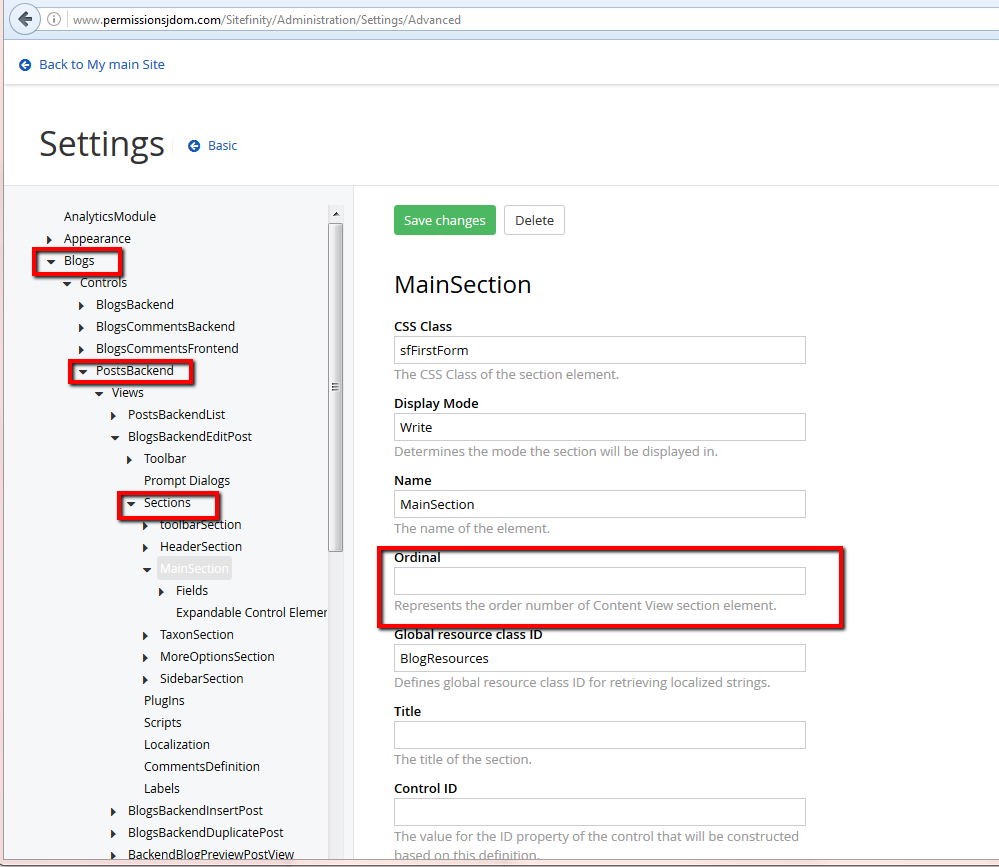The image size is (999, 867).
Task: Click the browser back navigation arrow
Action: coord(25,19)
